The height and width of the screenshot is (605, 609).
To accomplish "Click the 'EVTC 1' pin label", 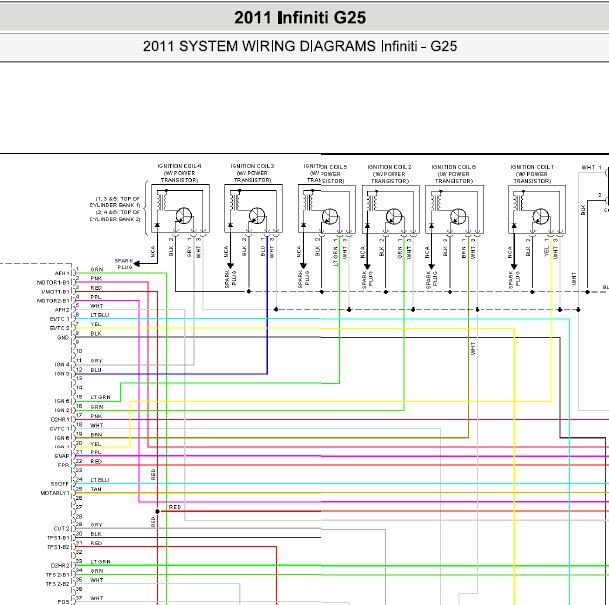I will click(x=59, y=319).
